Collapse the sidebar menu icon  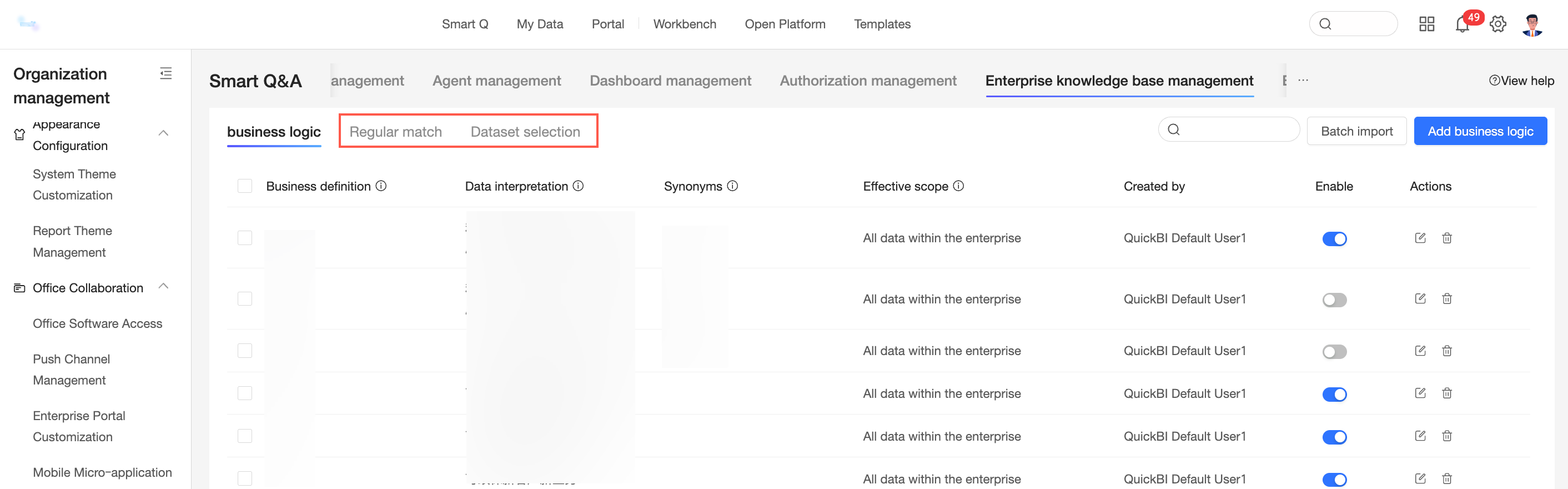coord(165,74)
